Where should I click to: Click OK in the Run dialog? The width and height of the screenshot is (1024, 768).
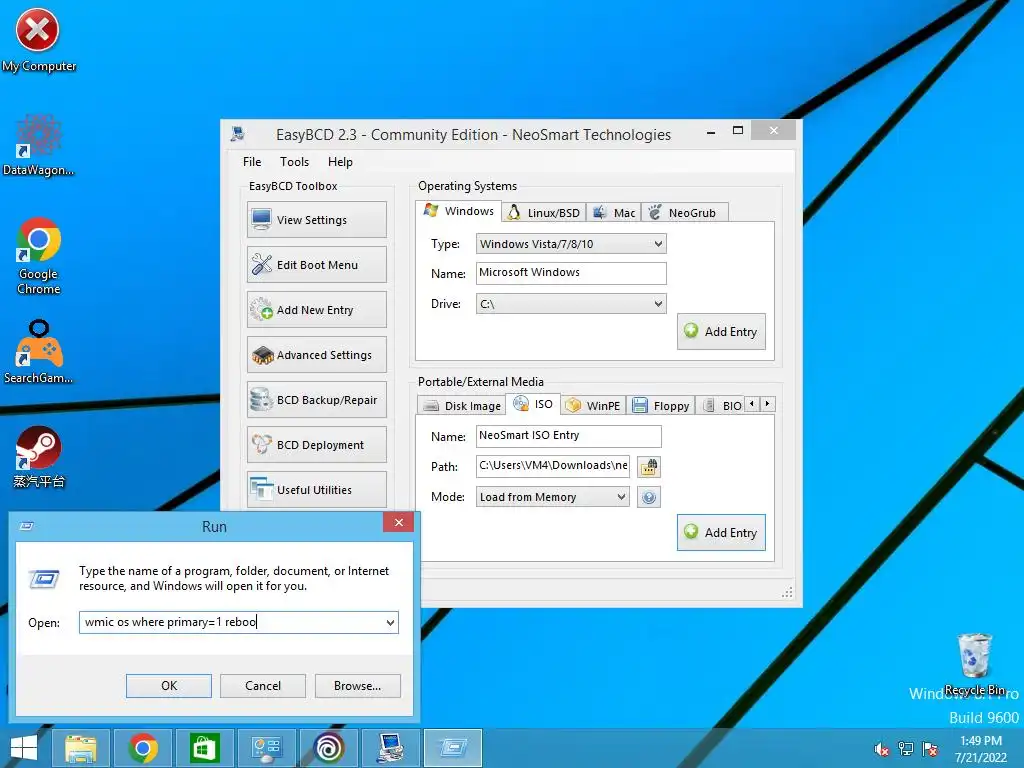(168, 686)
